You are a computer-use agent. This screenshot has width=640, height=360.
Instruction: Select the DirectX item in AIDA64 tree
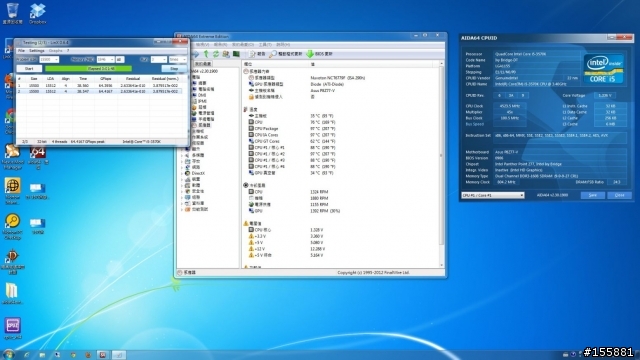(198, 173)
